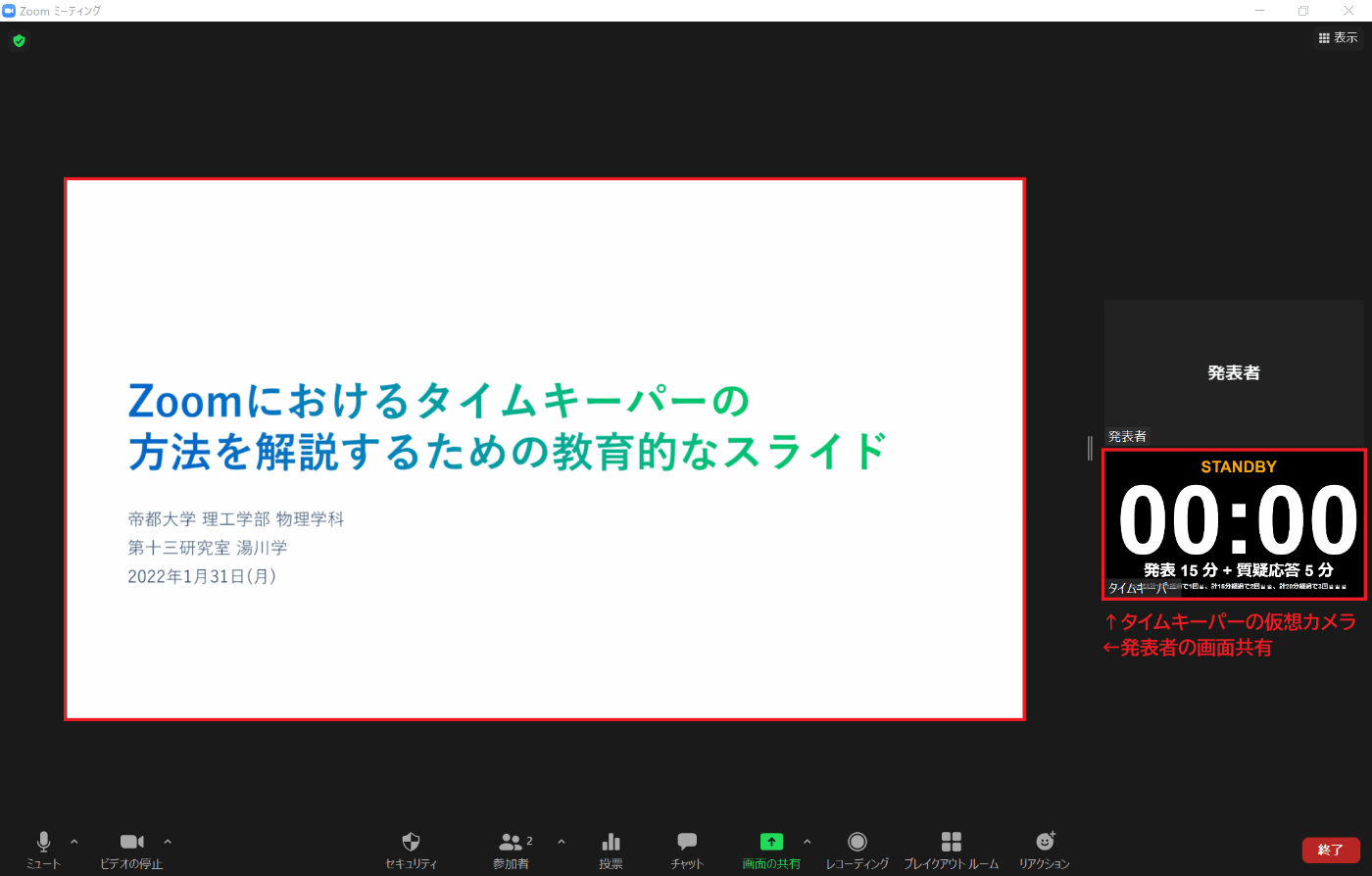Image resolution: width=1372 pixels, height=876 pixels.
Task: Stop video with the ビデオの停止 button
Action: tap(131, 850)
